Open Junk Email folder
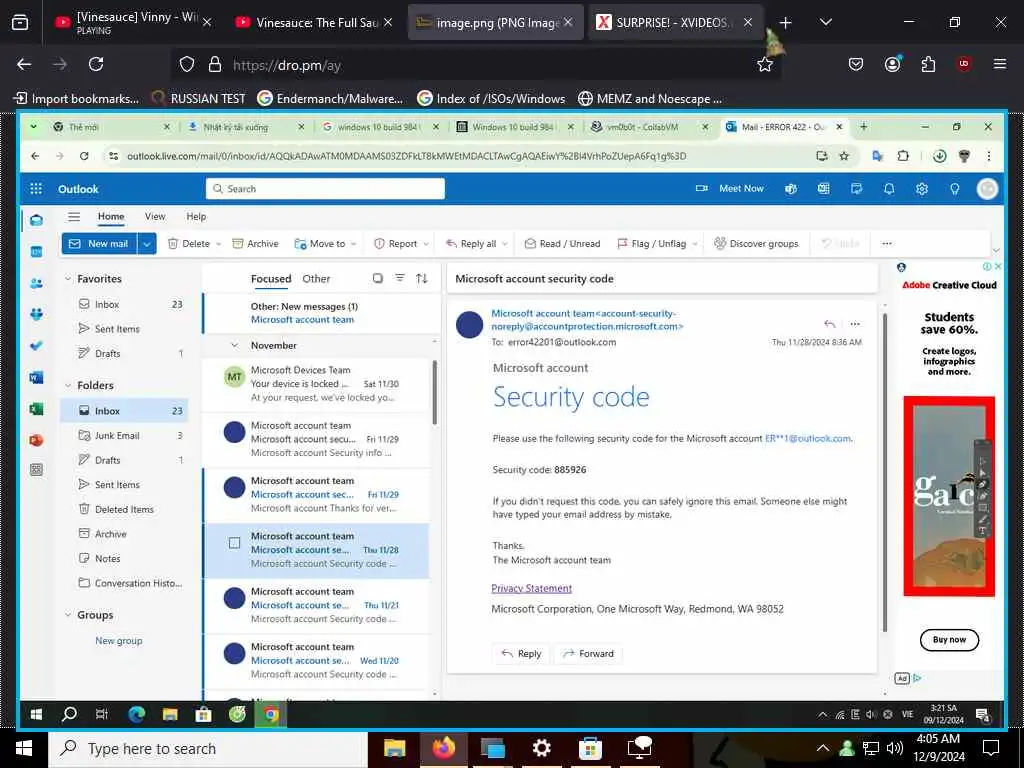 click(x=124, y=436)
